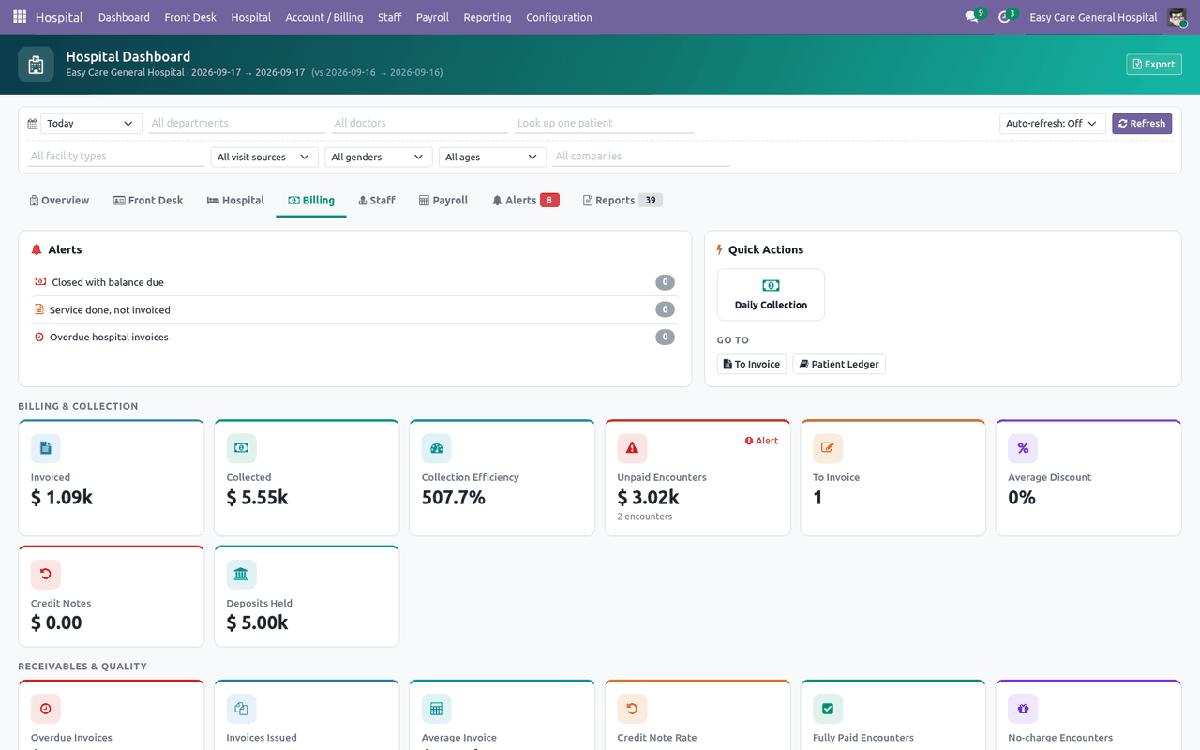
Task: Click the Look up one patient field
Action: click(604, 124)
